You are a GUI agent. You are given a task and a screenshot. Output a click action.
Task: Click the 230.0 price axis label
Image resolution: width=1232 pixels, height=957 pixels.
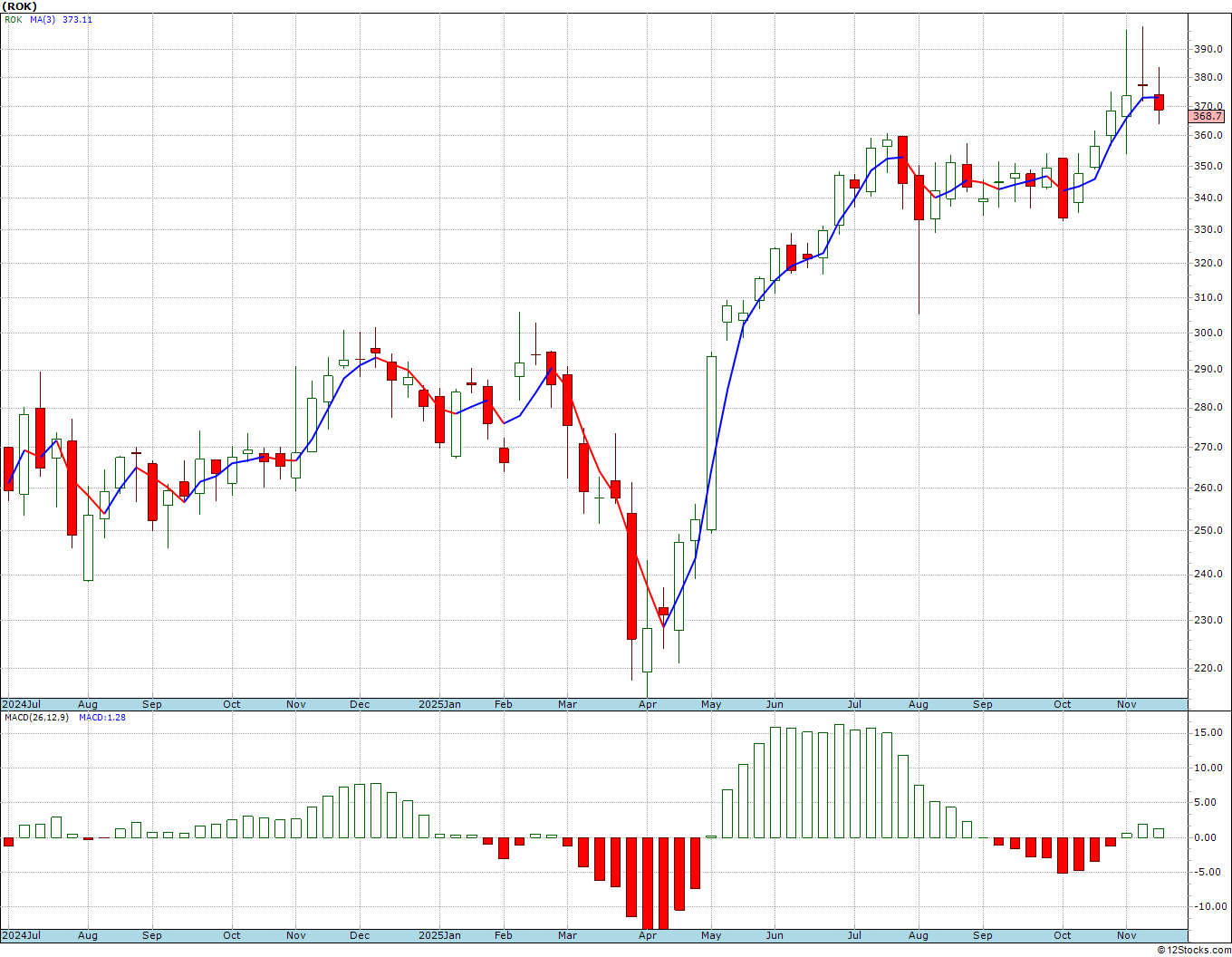click(x=1208, y=620)
